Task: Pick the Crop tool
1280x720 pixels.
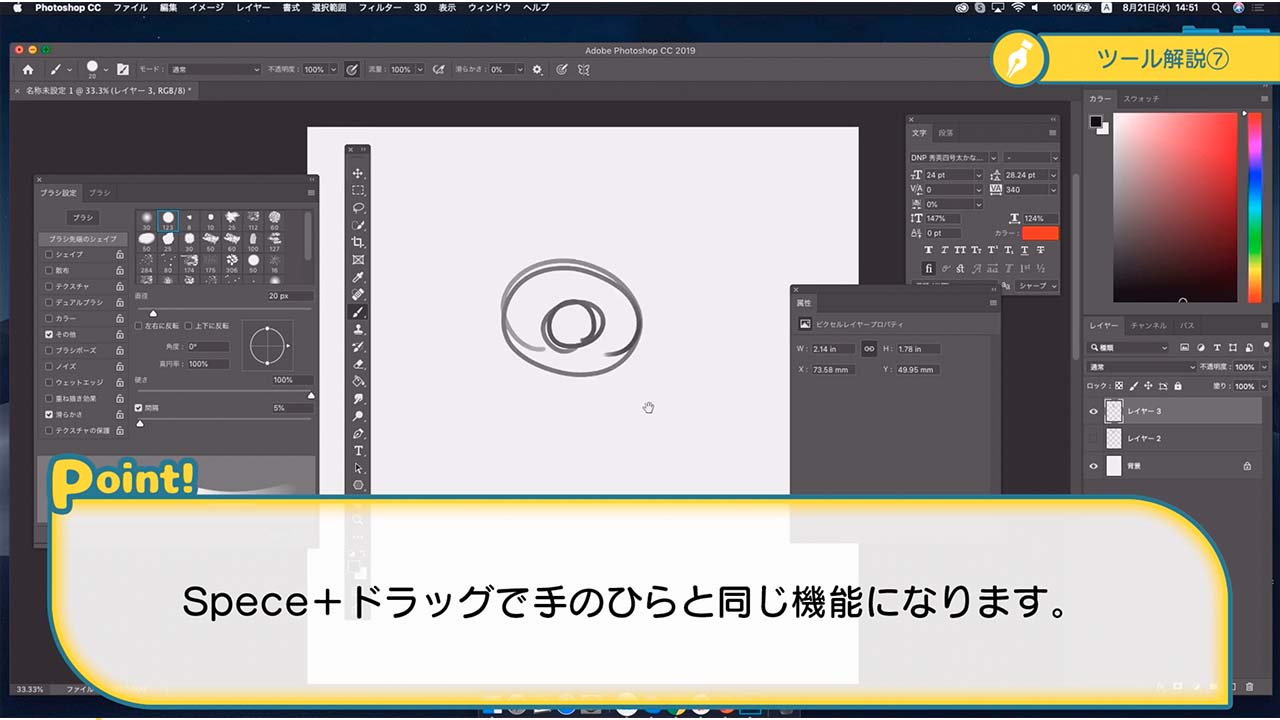Action: (358, 243)
